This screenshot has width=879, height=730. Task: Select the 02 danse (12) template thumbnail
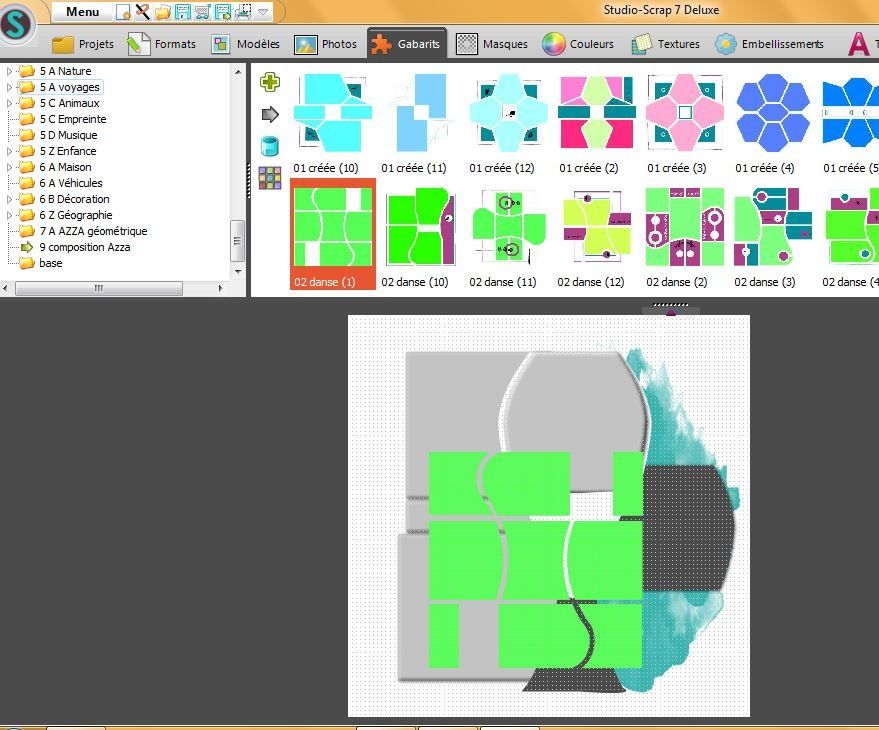point(596,227)
